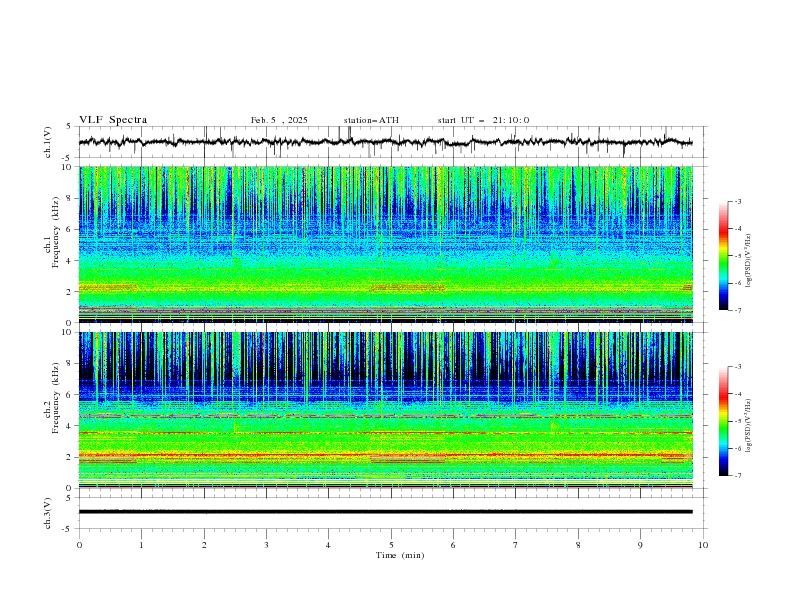This screenshot has width=792, height=612.
Task: Click the "10" tick on the time axis
Action: coord(703,545)
